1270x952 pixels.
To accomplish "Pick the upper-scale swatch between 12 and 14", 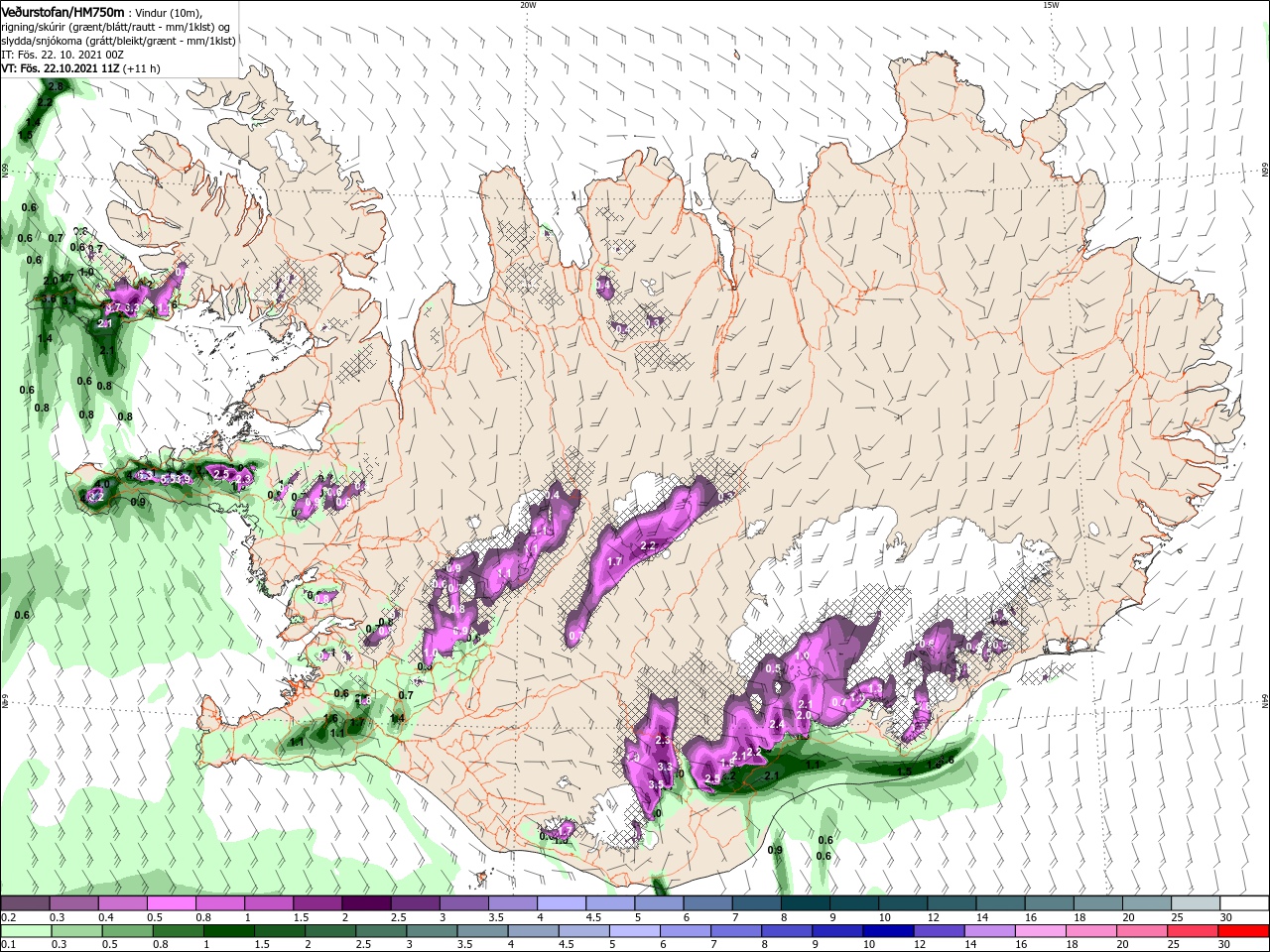I will click(952, 903).
